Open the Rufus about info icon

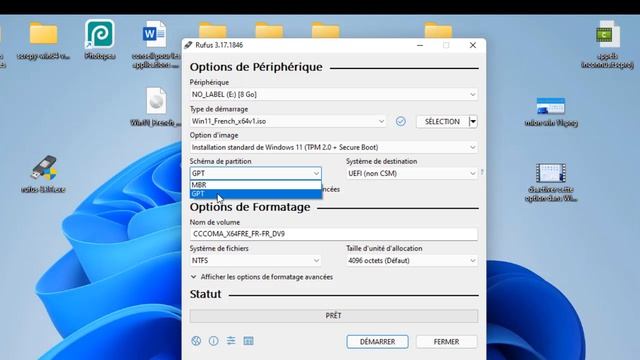pyautogui.click(x=213, y=340)
